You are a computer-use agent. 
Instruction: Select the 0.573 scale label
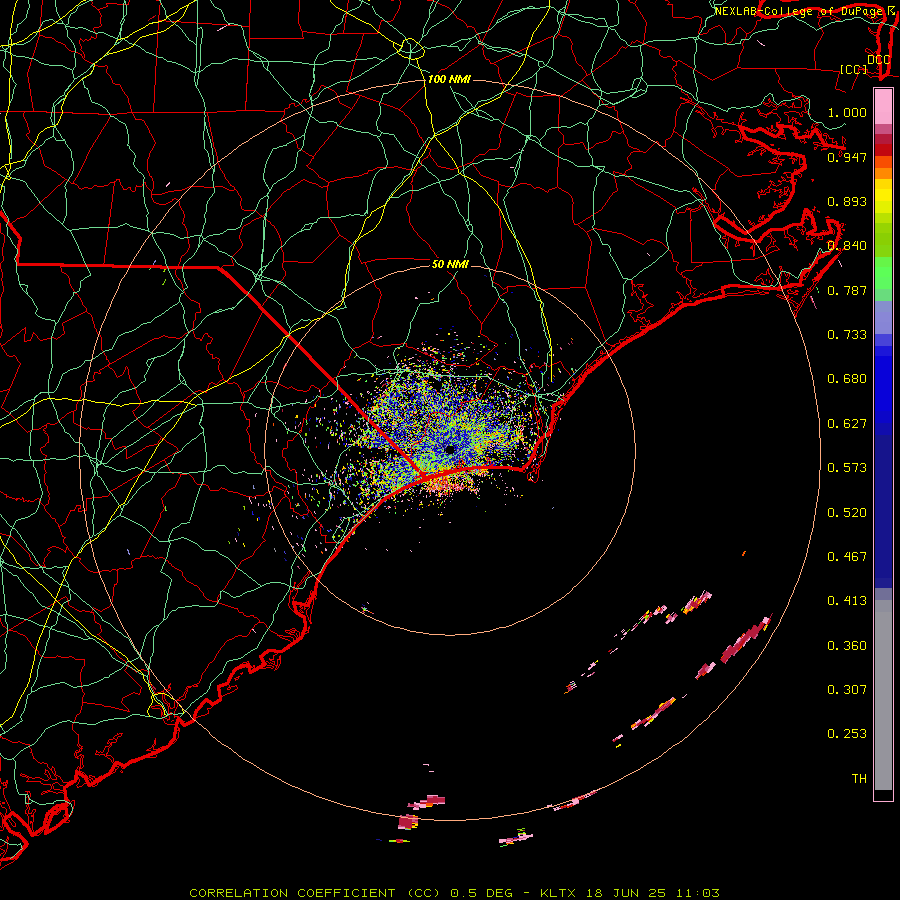847,467
